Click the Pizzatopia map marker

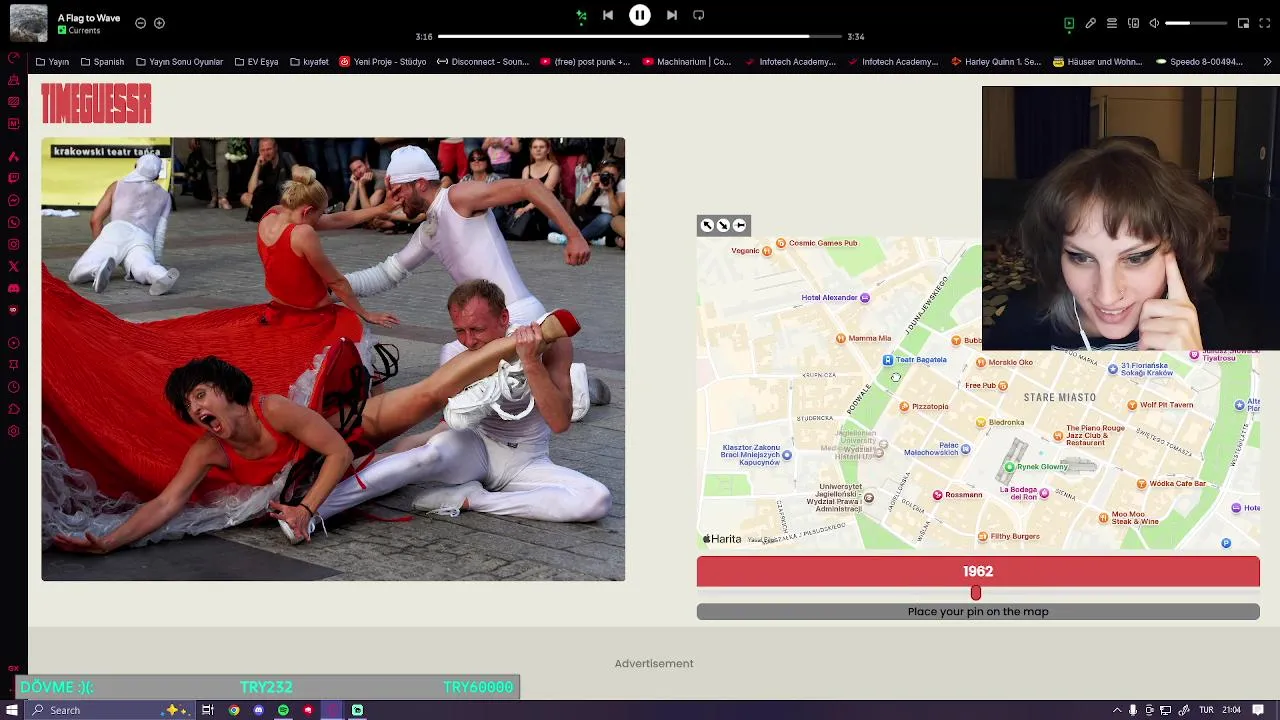905,407
